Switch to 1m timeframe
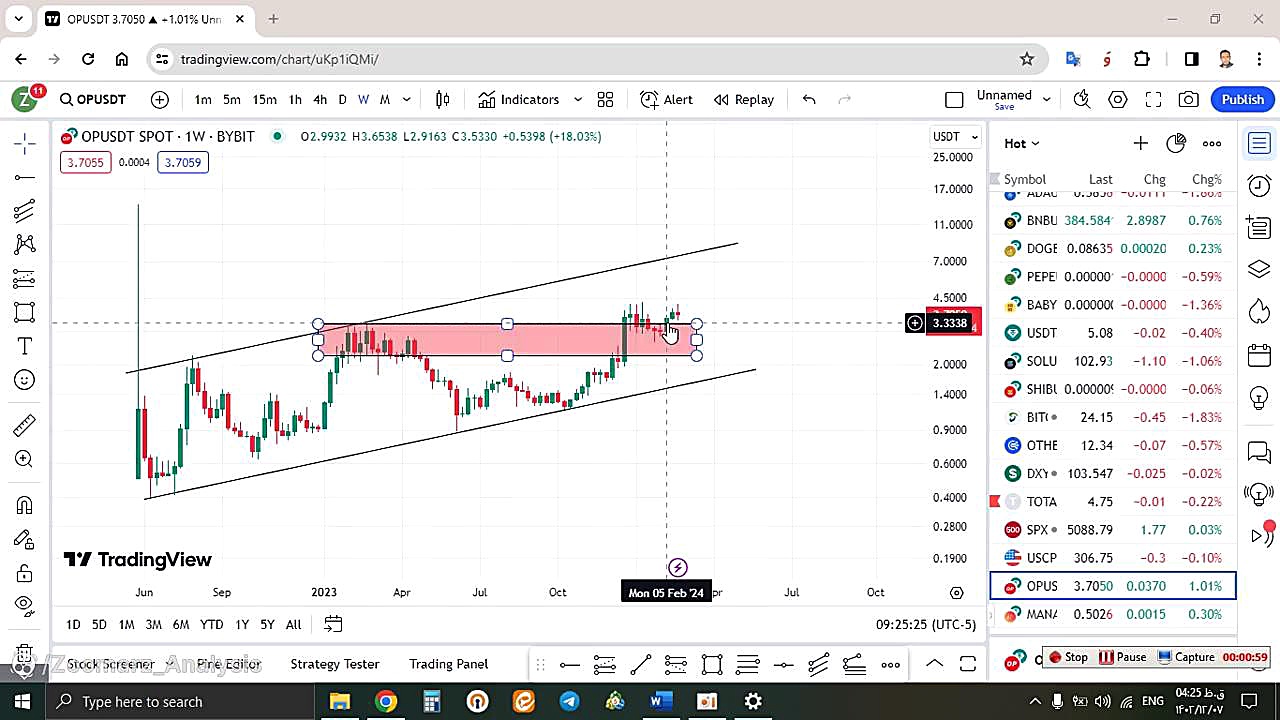 (203, 99)
